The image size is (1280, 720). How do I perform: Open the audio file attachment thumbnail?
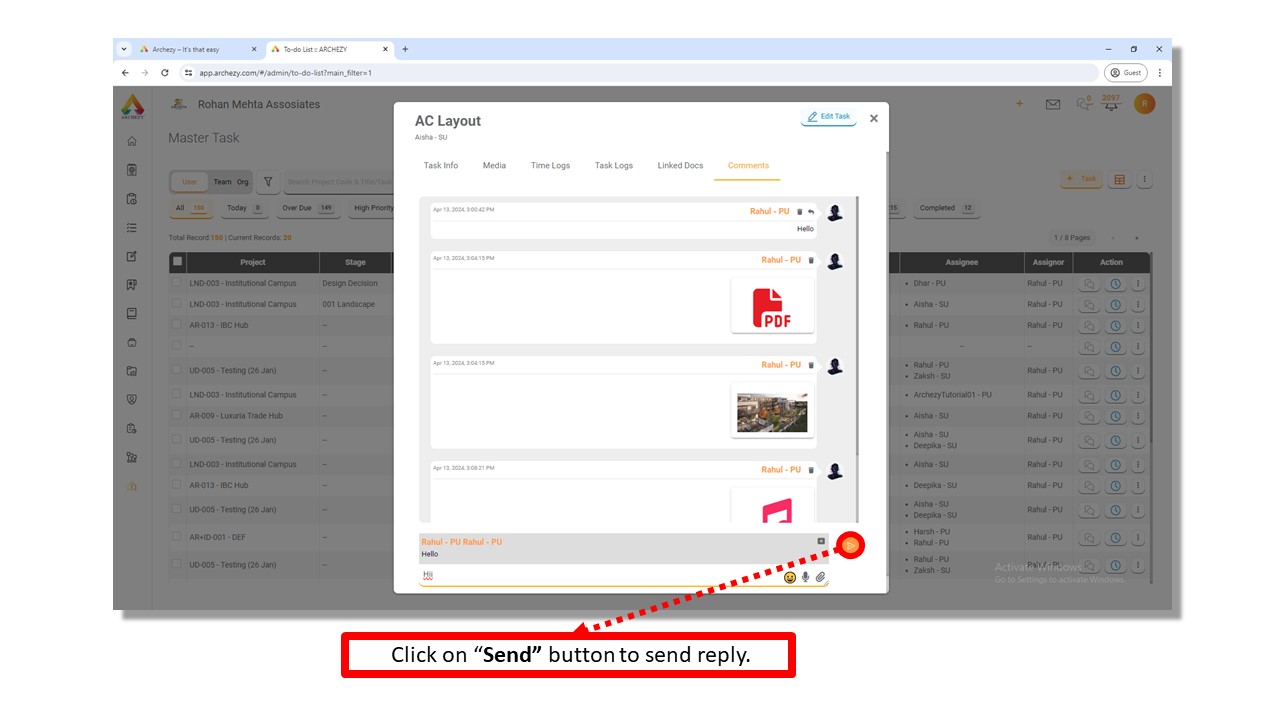[x=772, y=506]
